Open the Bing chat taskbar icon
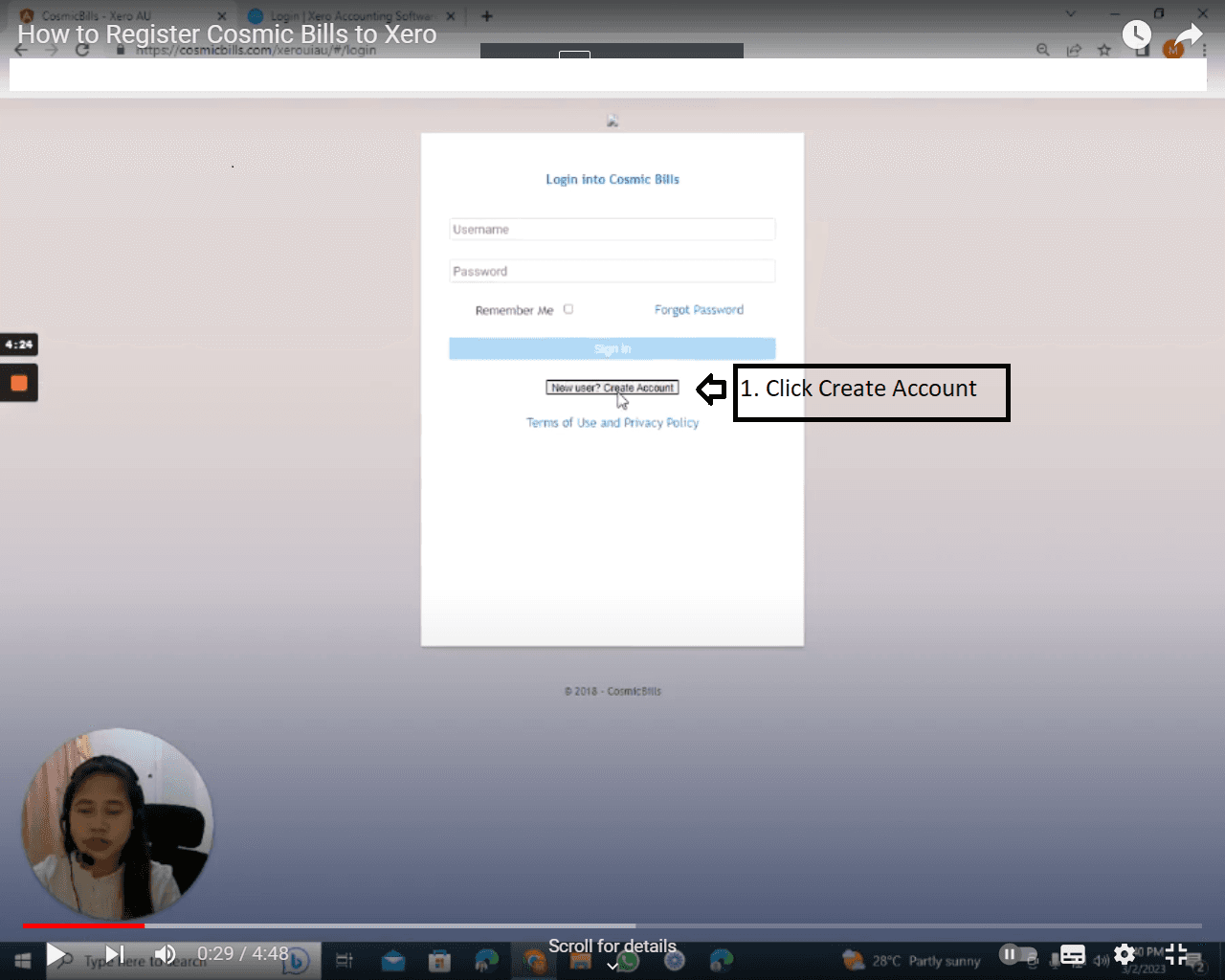 [x=298, y=960]
